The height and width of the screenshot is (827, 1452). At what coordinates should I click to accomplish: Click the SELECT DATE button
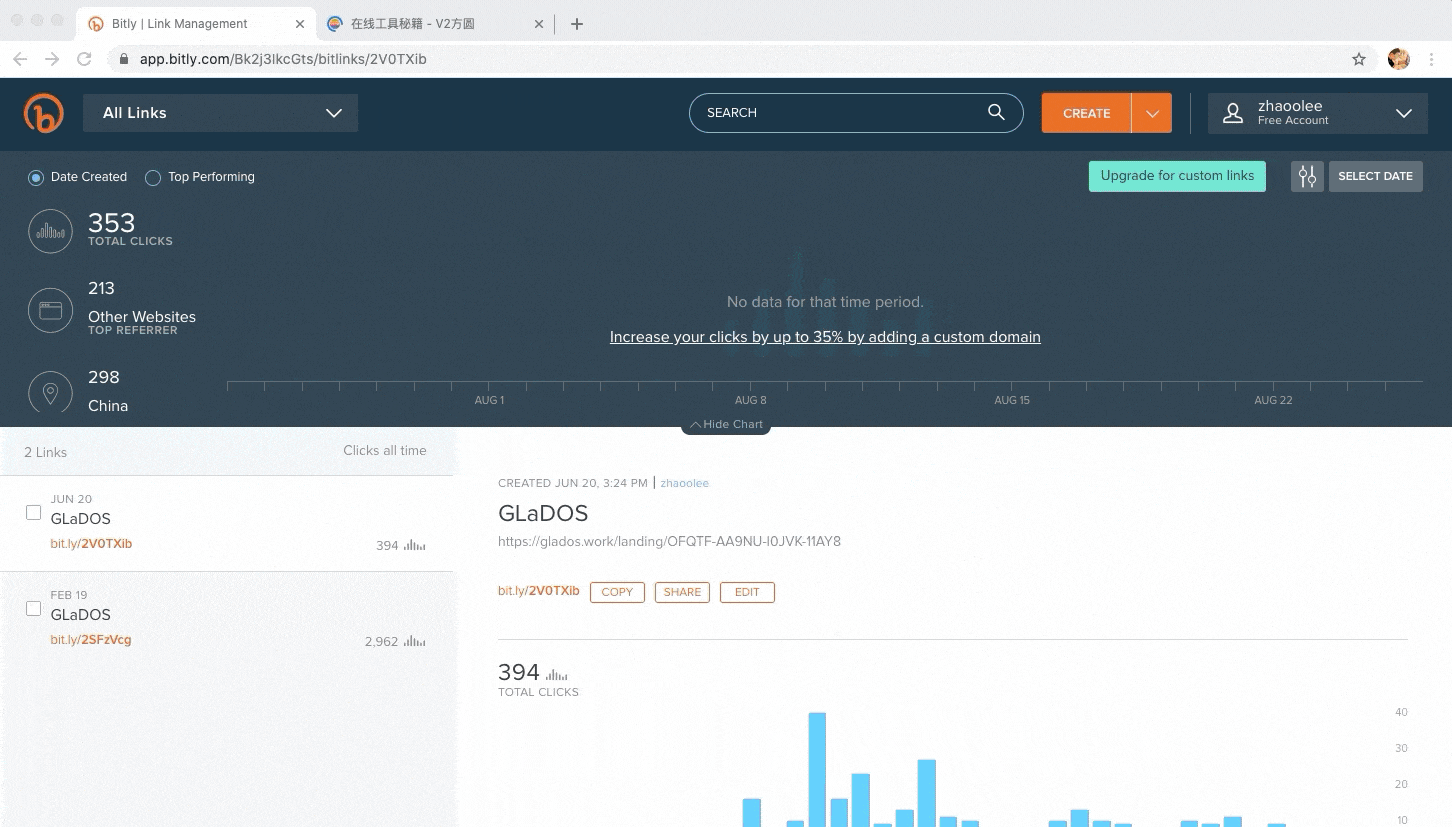click(x=1375, y=176)
